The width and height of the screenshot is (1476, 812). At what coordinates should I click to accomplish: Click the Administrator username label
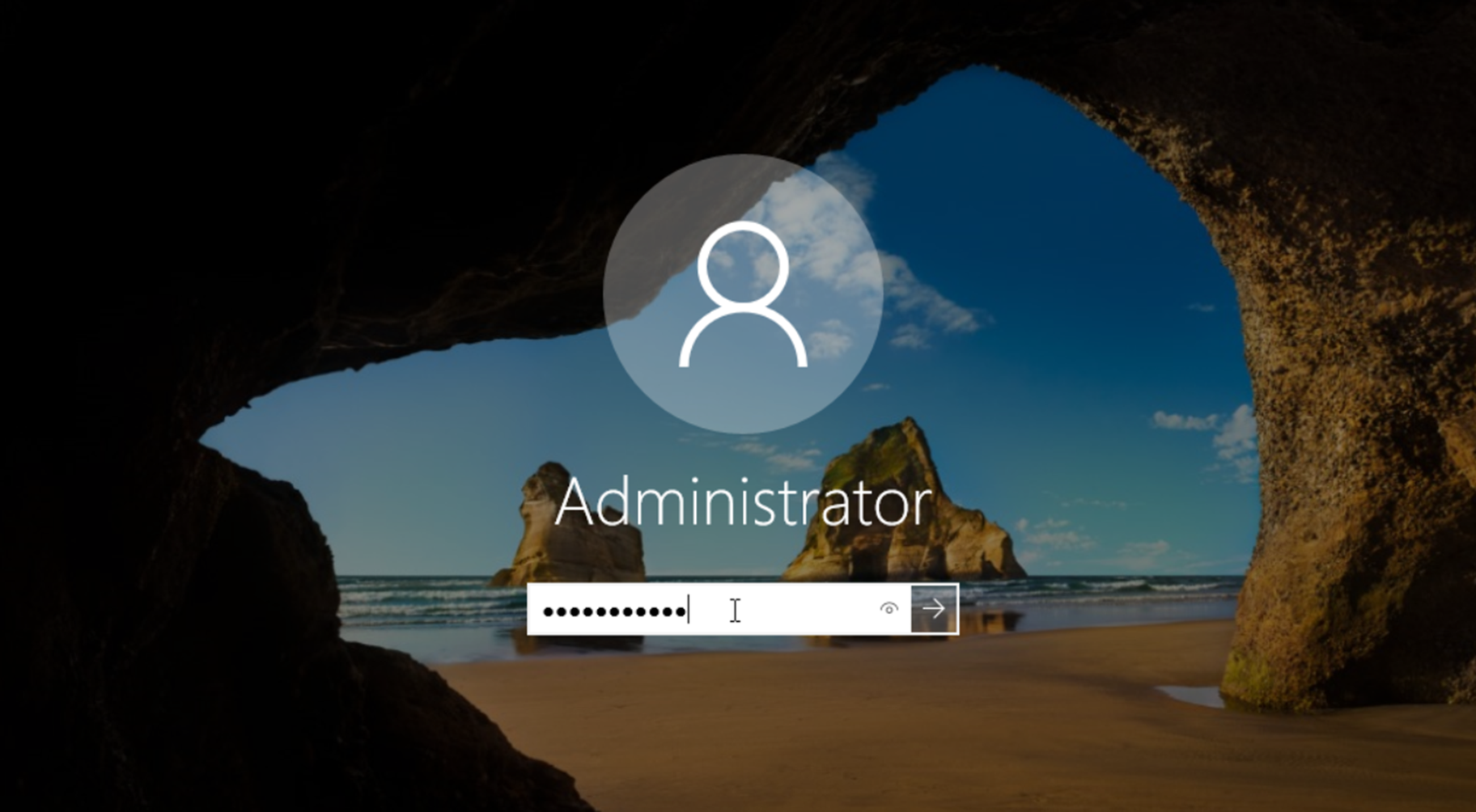(x=743, y=502)
